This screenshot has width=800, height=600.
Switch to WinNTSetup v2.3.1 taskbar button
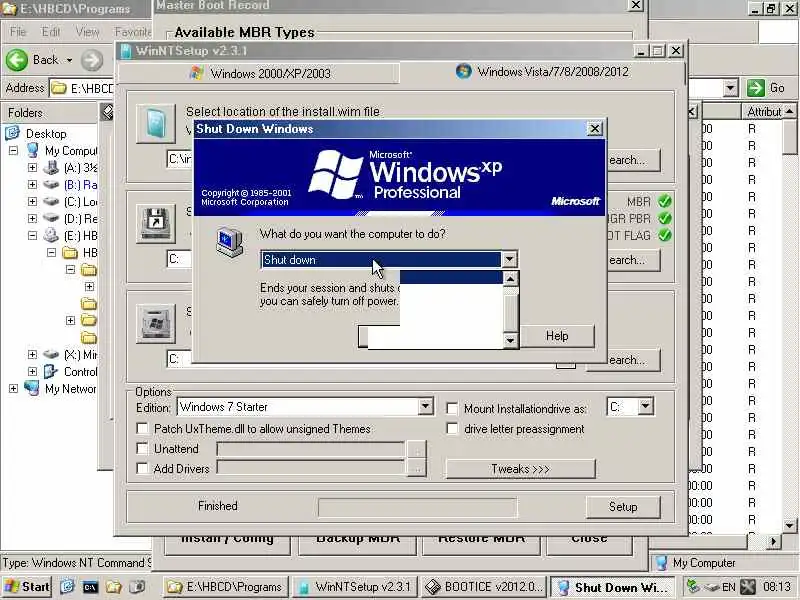[x=355, y=587]
